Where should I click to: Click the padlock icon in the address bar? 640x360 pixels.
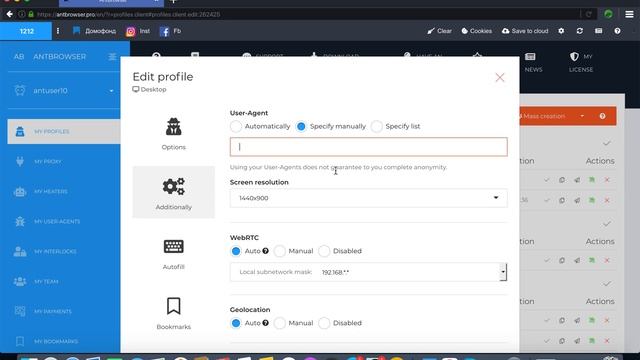point(31,14)
